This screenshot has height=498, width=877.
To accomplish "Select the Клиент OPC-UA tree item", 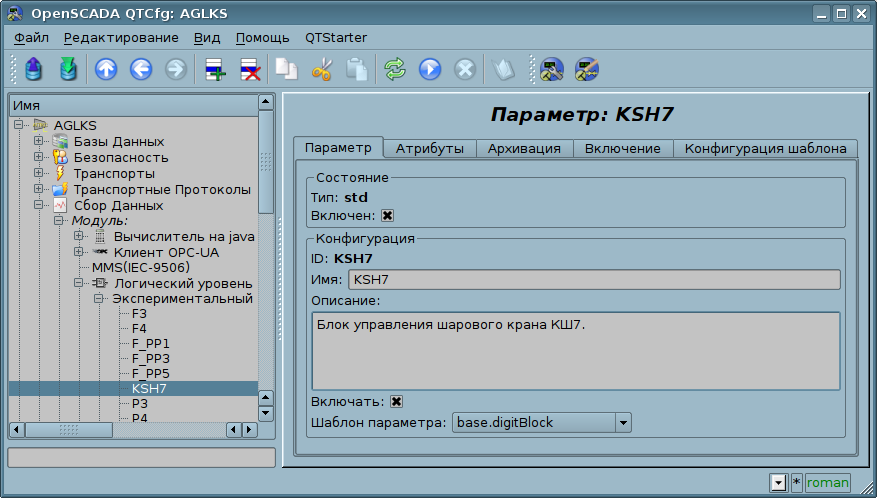I will pos(166,252).
